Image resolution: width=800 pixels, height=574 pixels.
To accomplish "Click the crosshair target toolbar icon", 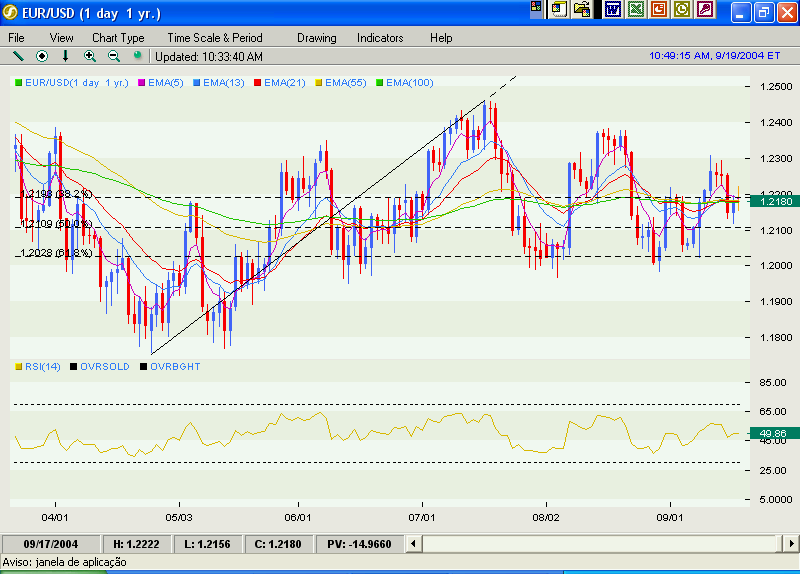I will click(x=42, y=56).
